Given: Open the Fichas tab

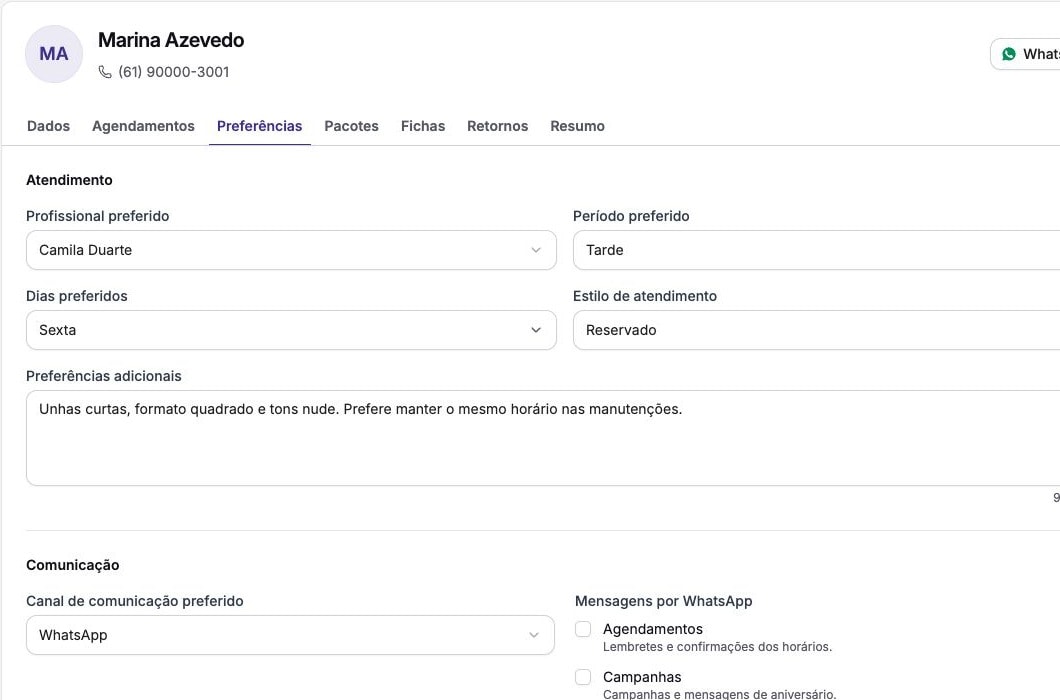Looking at the screenshot, I should click(423, 126).
